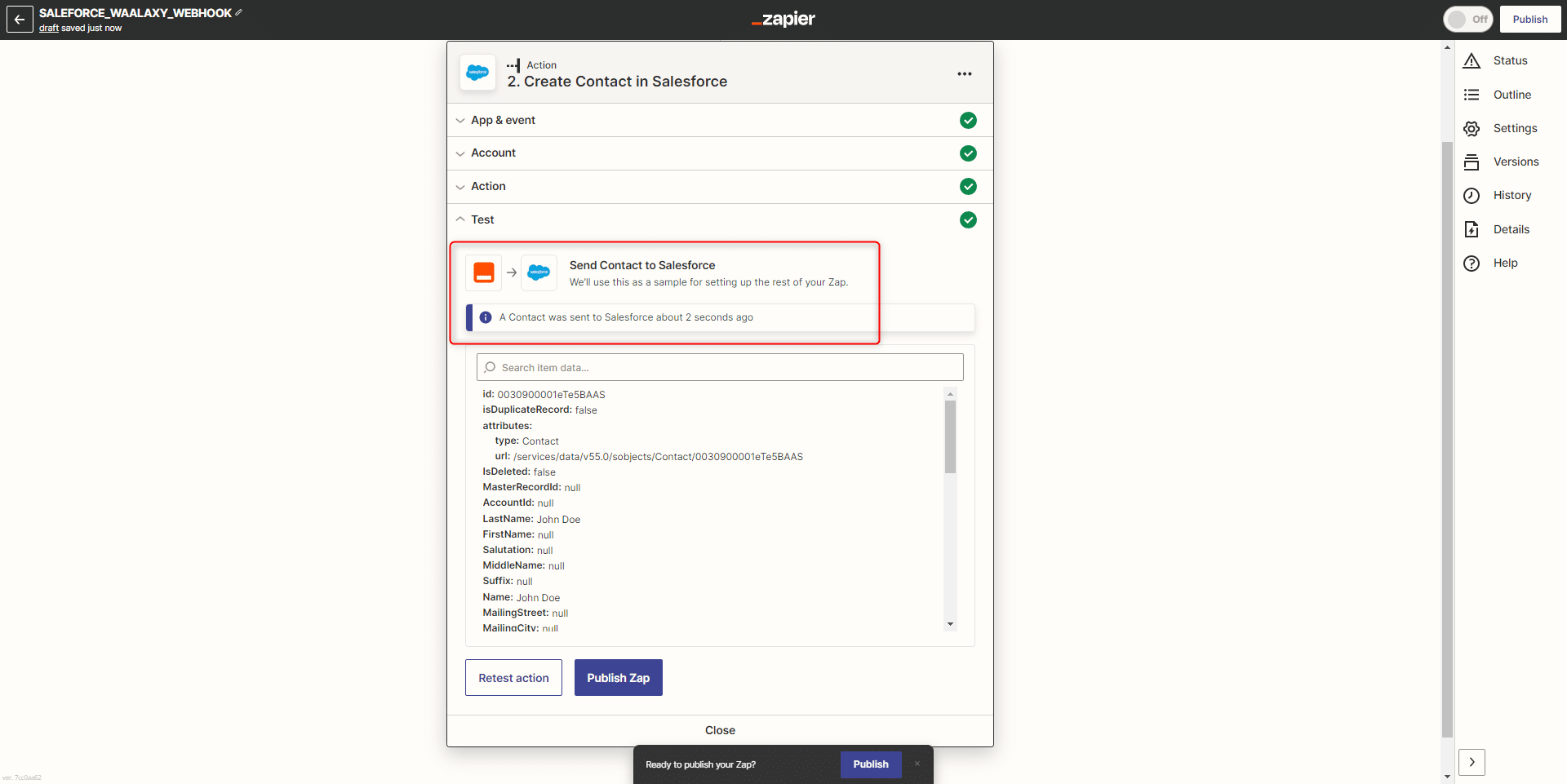This screenshot has height=784, width=1567.
Task: Click the SALEFORCE_WAALAXY_WEBHOOK Zap title
Action: (135, 13)
